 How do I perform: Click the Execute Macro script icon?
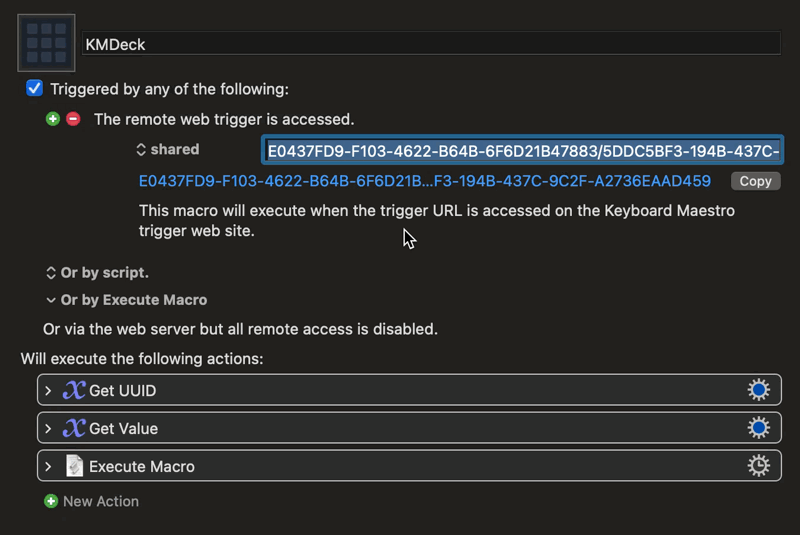click(74, 466)
